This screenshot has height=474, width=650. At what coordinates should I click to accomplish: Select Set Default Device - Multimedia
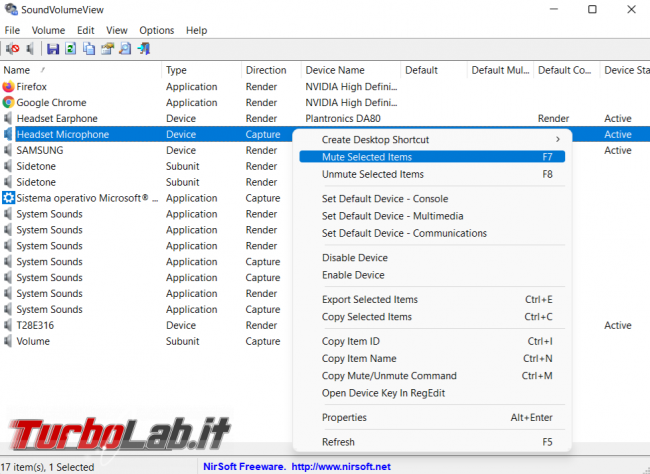tap(432, 216)
